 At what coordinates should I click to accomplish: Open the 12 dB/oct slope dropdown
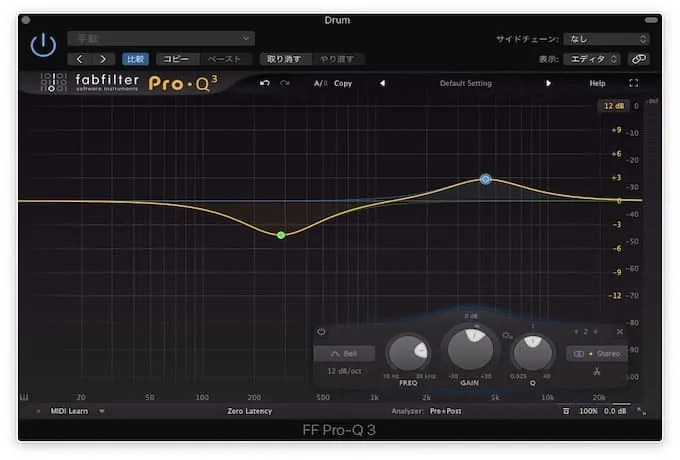coord(344,371)
